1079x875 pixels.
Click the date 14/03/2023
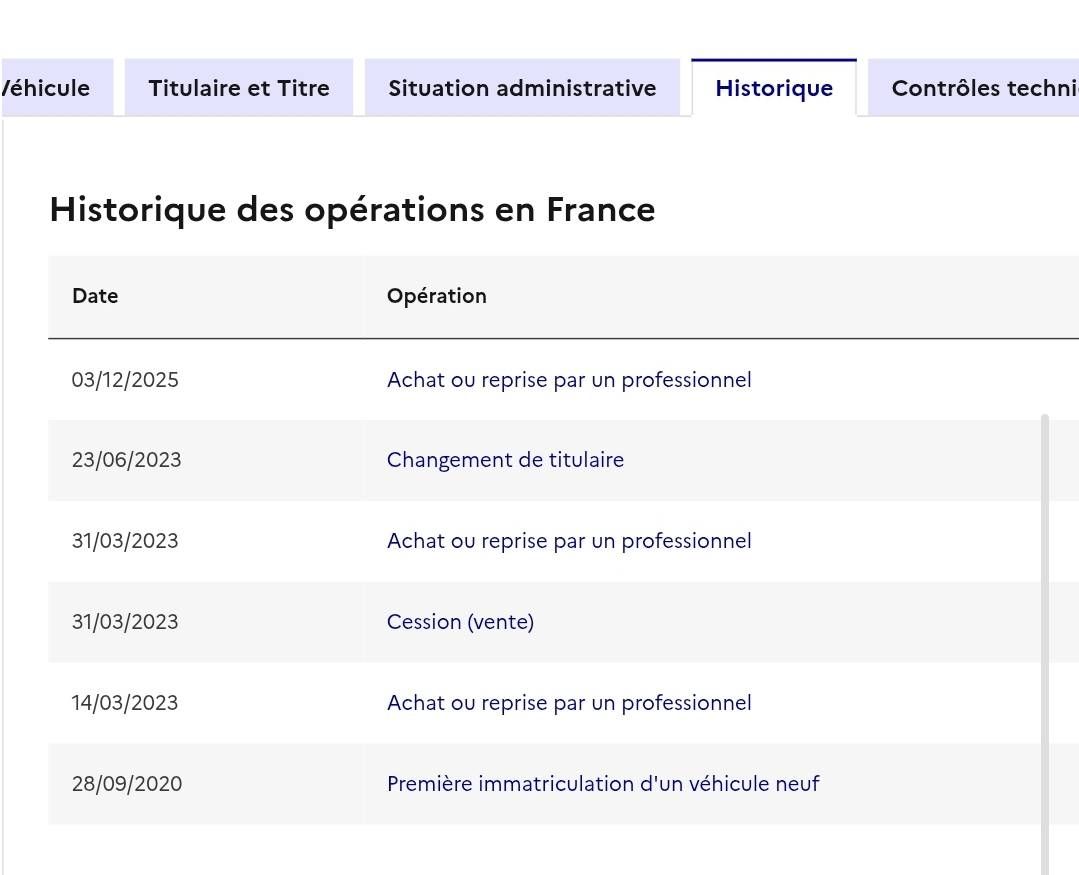click(125, 703)
